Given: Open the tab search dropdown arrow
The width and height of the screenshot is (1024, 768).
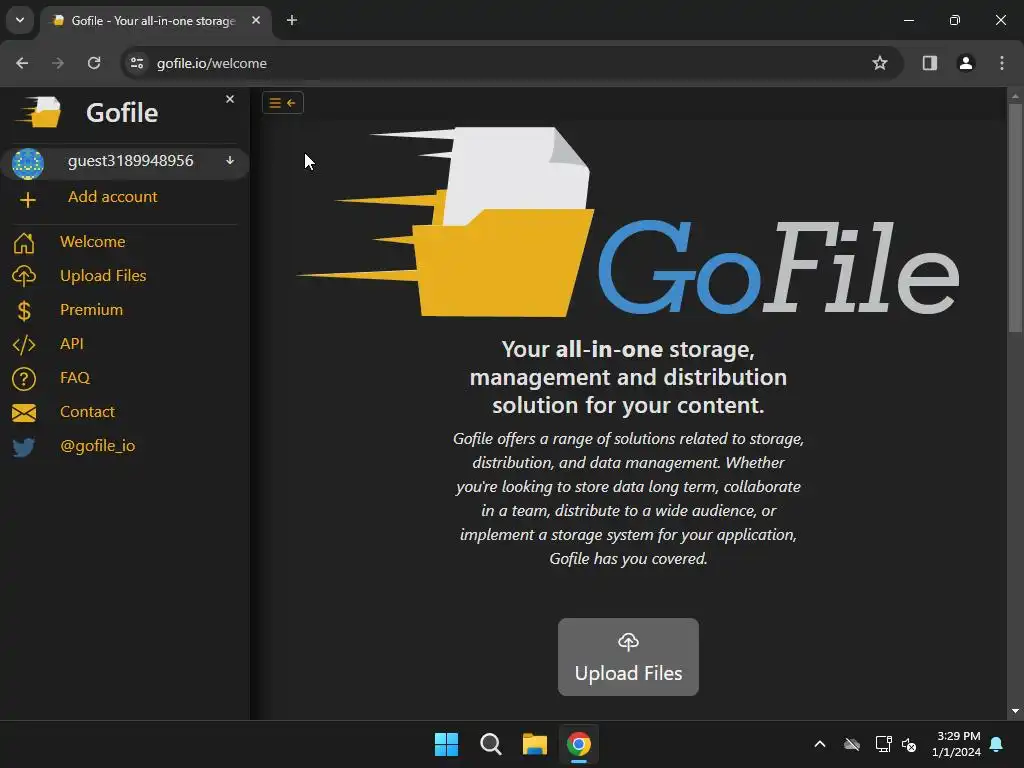Looking at the screenshot, I should pyautogui.click(x=20, y=20).
